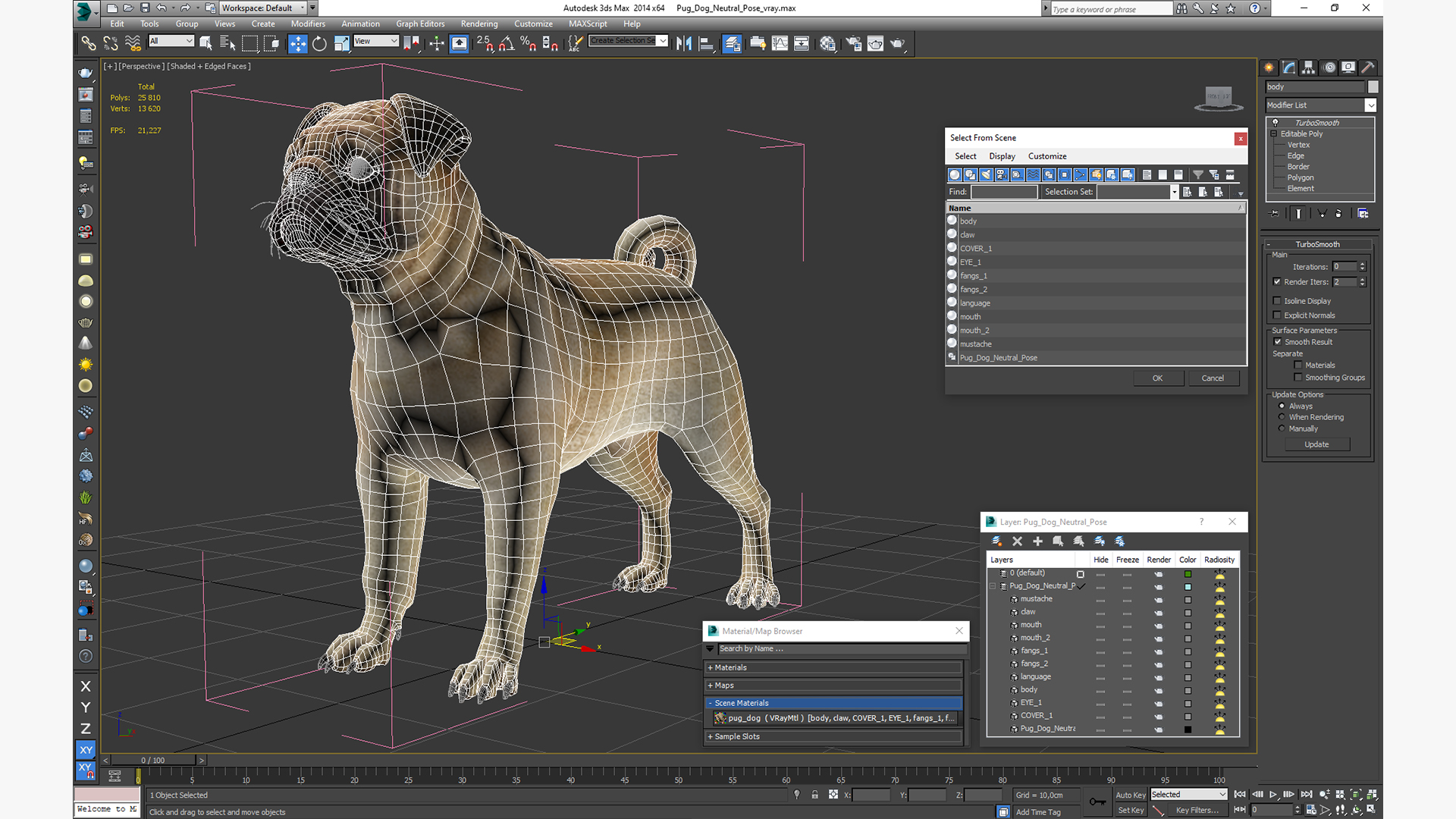Toggle the Angle Snap tool
Viewport: 1456px width, 819px height.
(507, 43)
